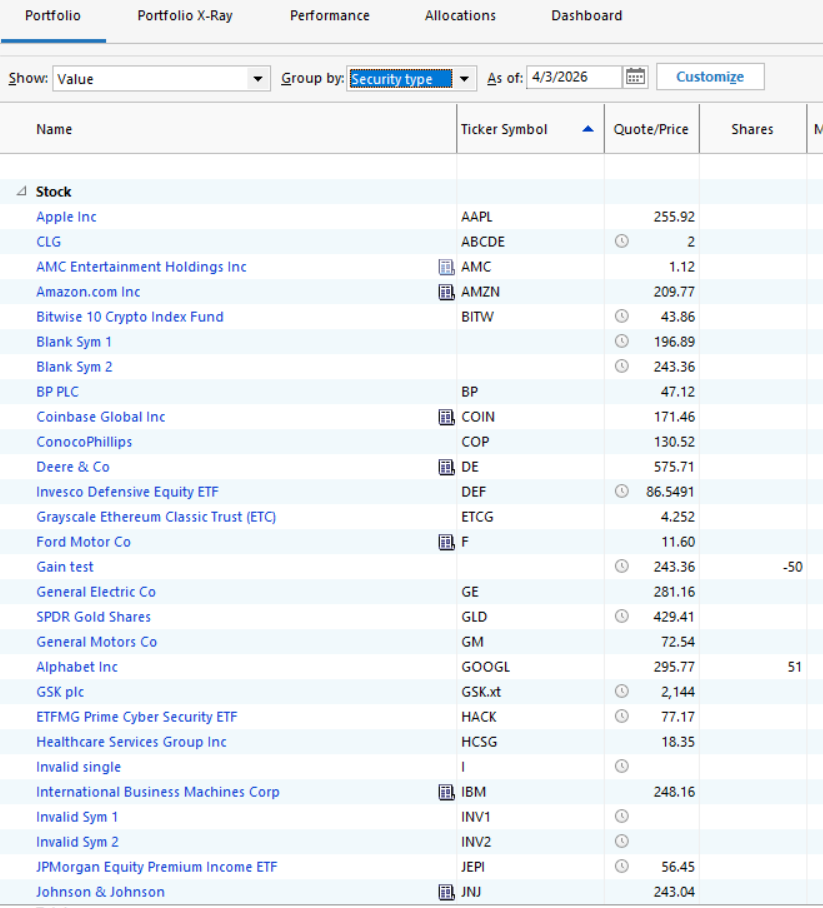Click clock icon in SPDR Gold Shares row
The height and width of the screenshot is (908, 823).
coord(621,616)
